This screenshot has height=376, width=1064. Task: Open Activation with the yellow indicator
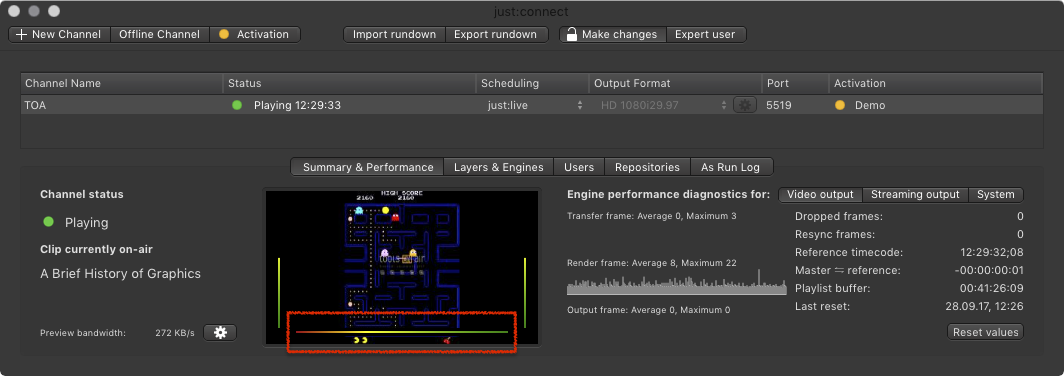click(254, 35)
